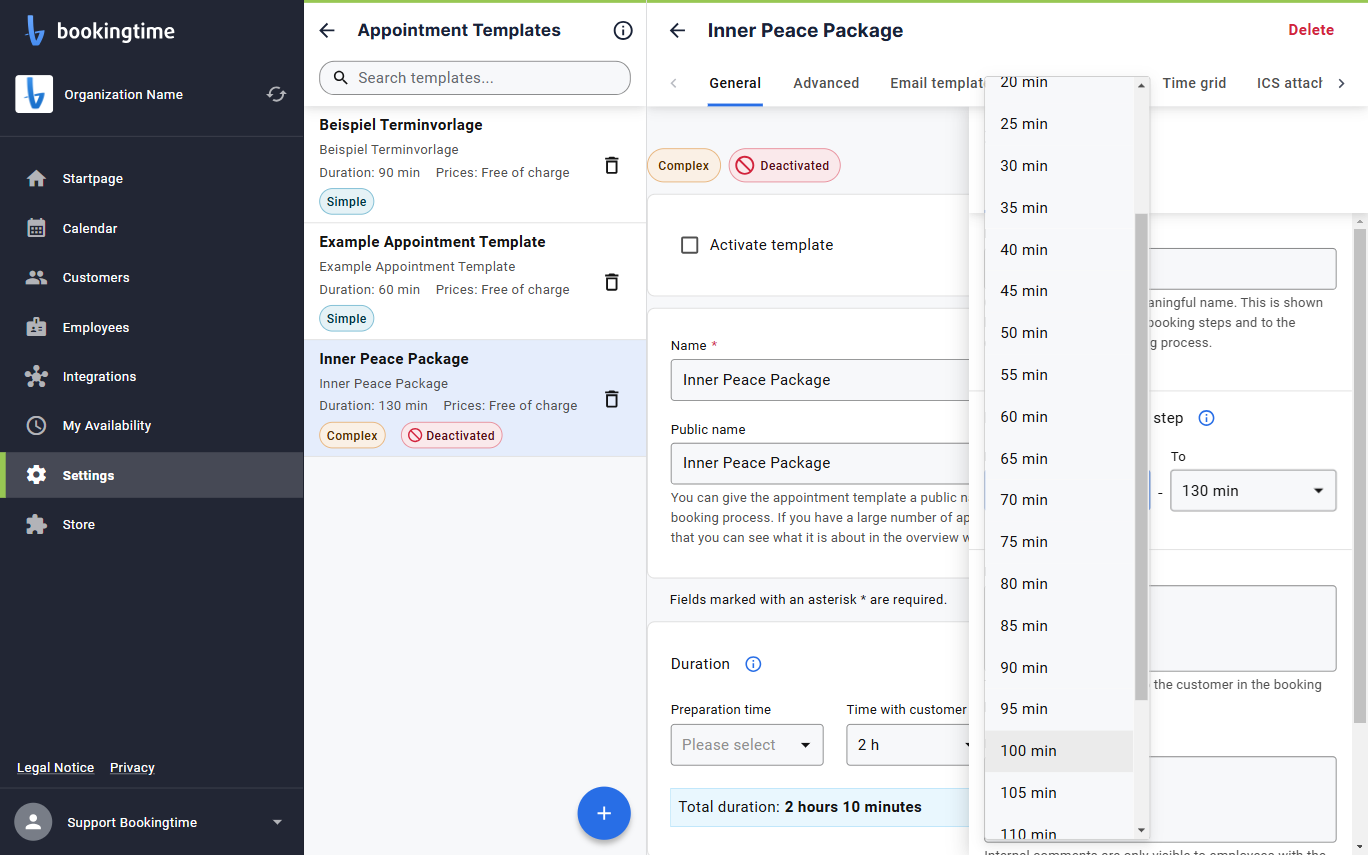This screenshot has width=1368, height=855.
Task: Open the Time grid tab
Action: coord(1194,83)
